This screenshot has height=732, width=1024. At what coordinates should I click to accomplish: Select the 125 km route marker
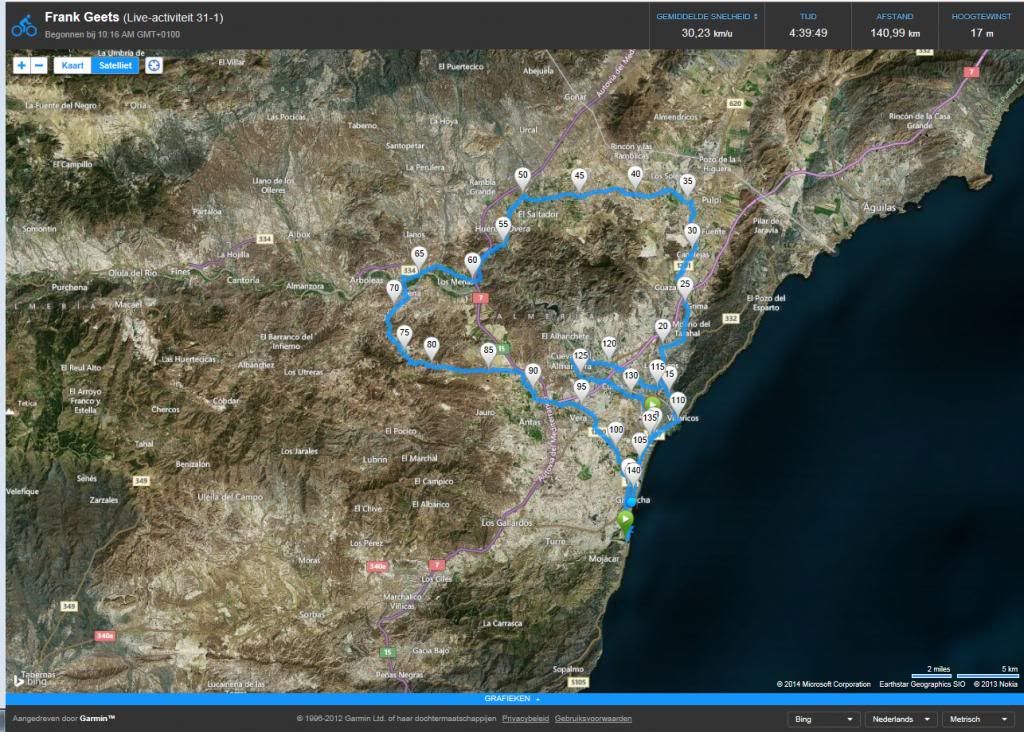581,358
